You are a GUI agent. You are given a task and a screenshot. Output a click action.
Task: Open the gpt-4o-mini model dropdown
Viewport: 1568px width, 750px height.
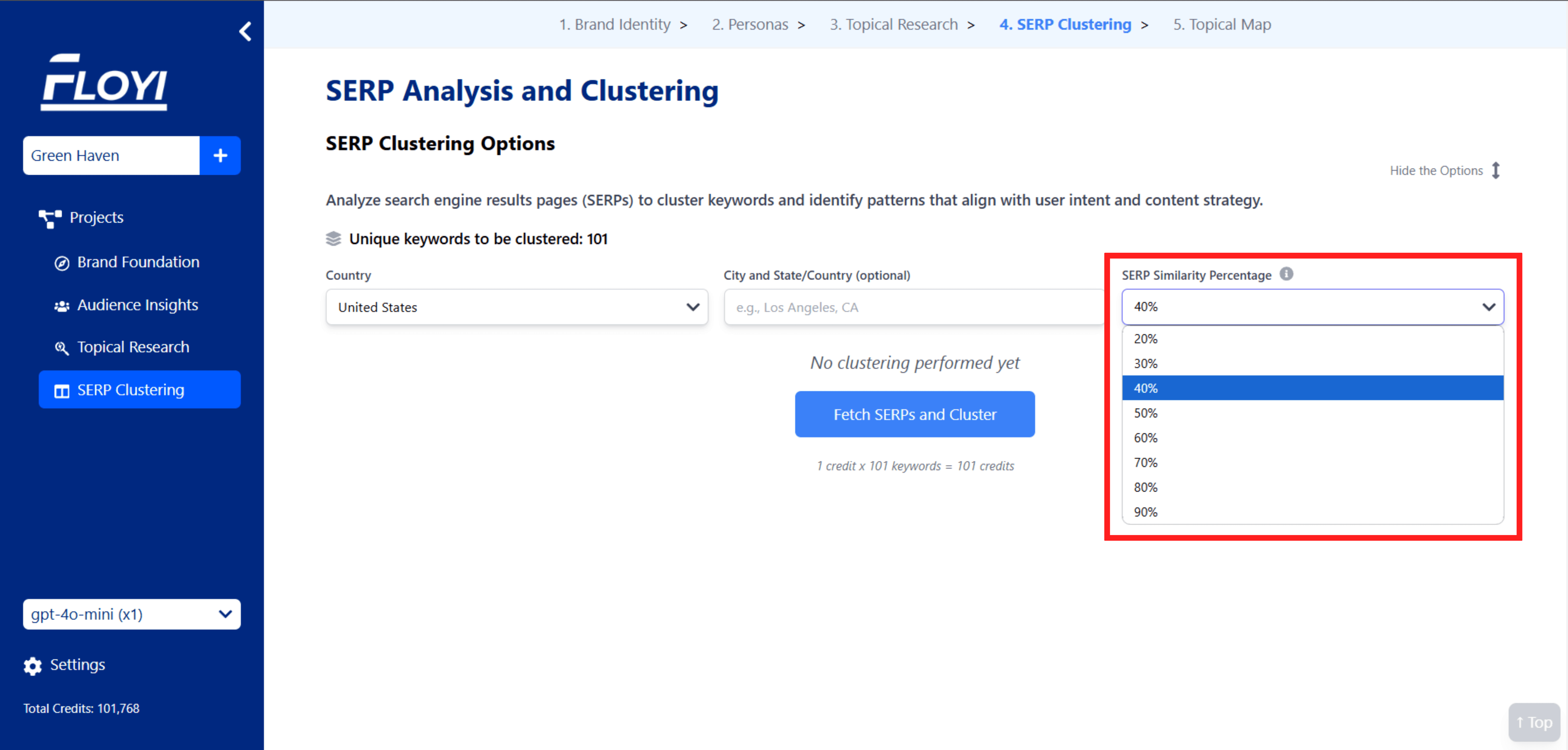[x=131, y=614]
